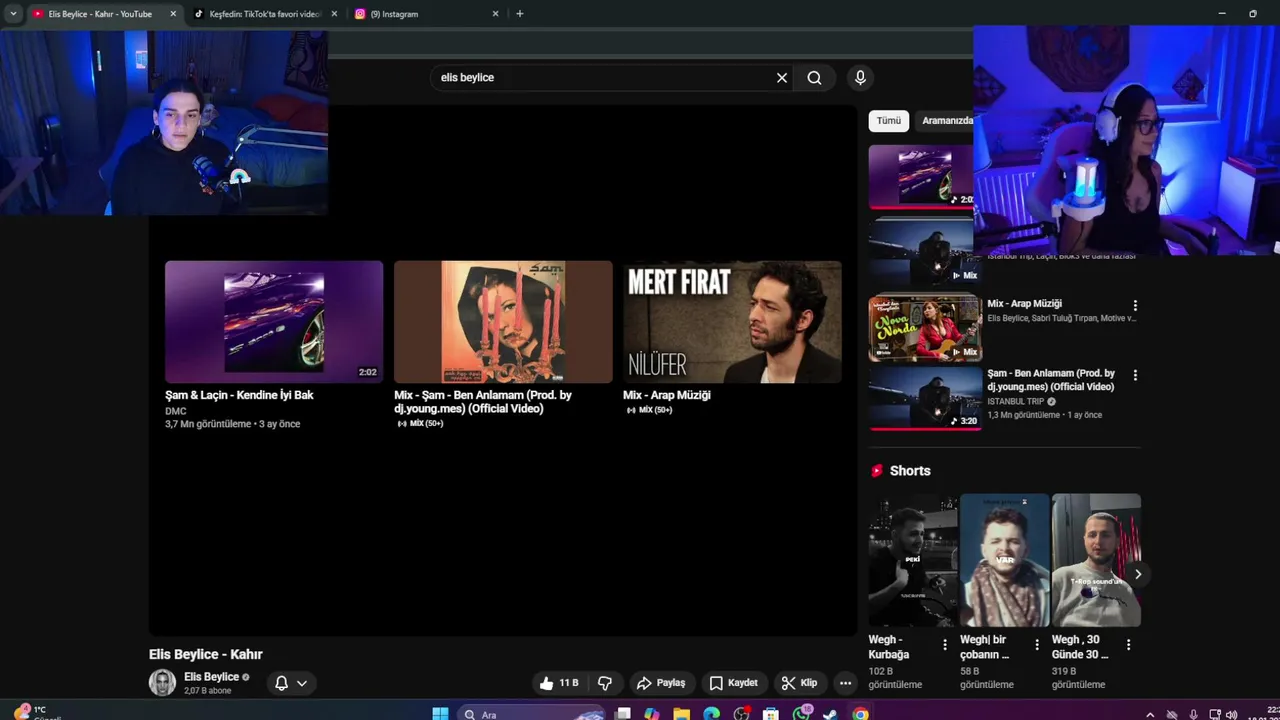The height and width of the screenshot is (720, 1280).
Task: Open notification bell dropdown for Elis Beylice
Action: tap(291, 683)
